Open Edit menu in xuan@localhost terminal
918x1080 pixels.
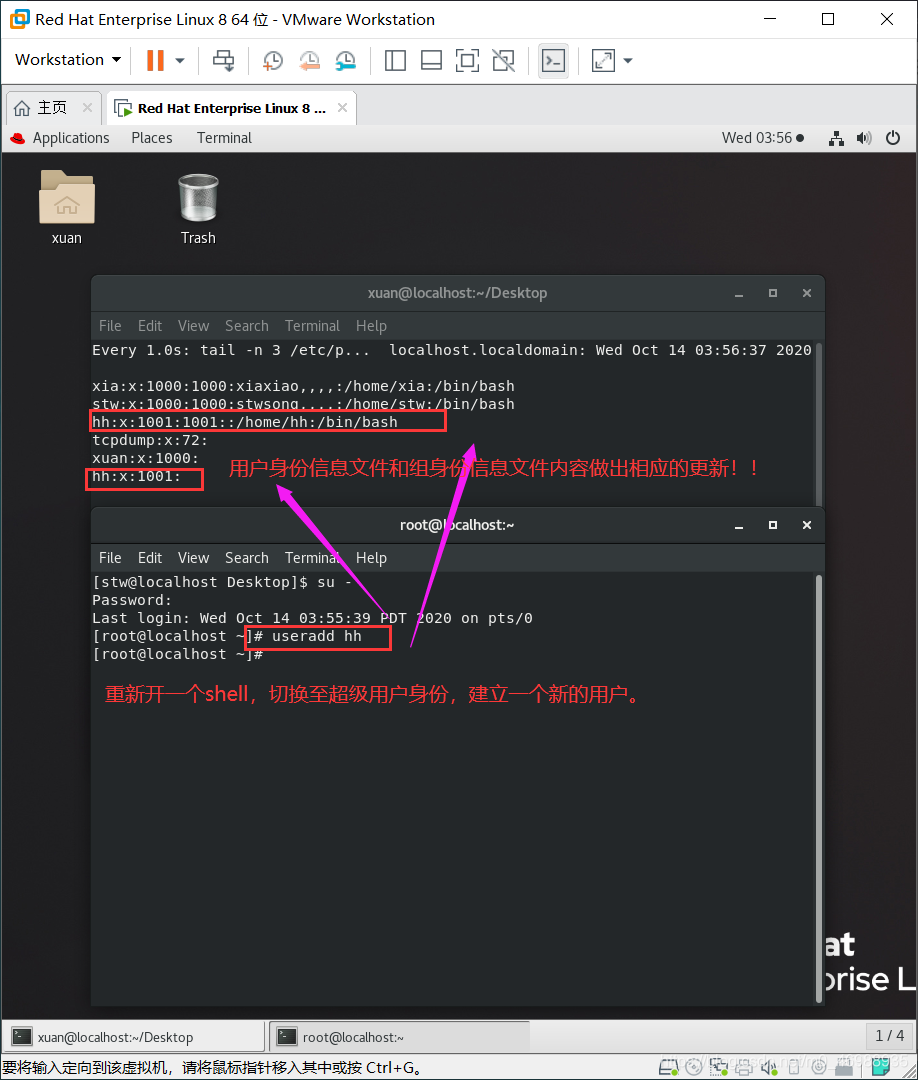click(x=149, y=326)
